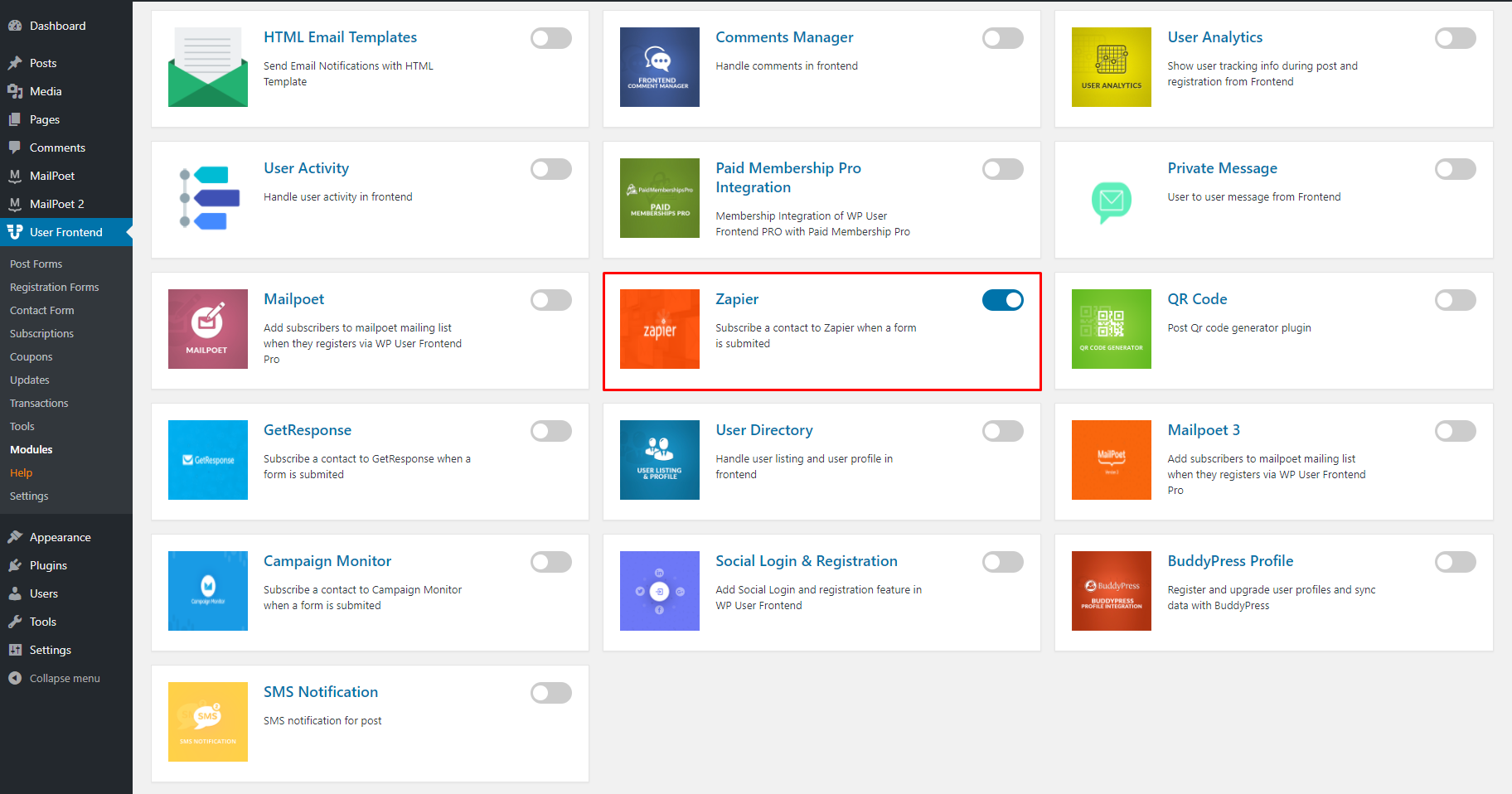The image size is (1512, 794).
Task: Enable the BuddyPress Profile toggle
Action: [x=1455, y=562]
